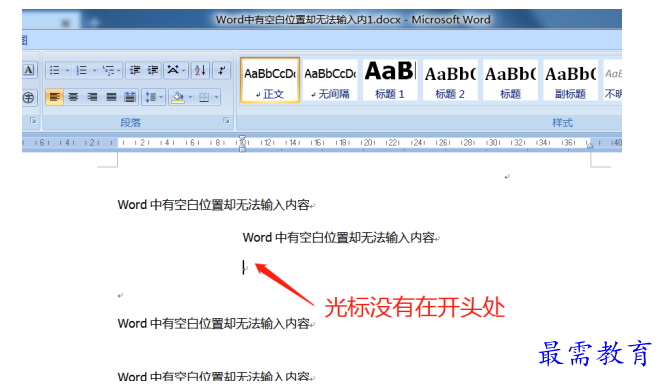The height and width of the screenshot is (385, 660).
Task: Click the right indent marker on ruler
Action: [x=590, y=146]
